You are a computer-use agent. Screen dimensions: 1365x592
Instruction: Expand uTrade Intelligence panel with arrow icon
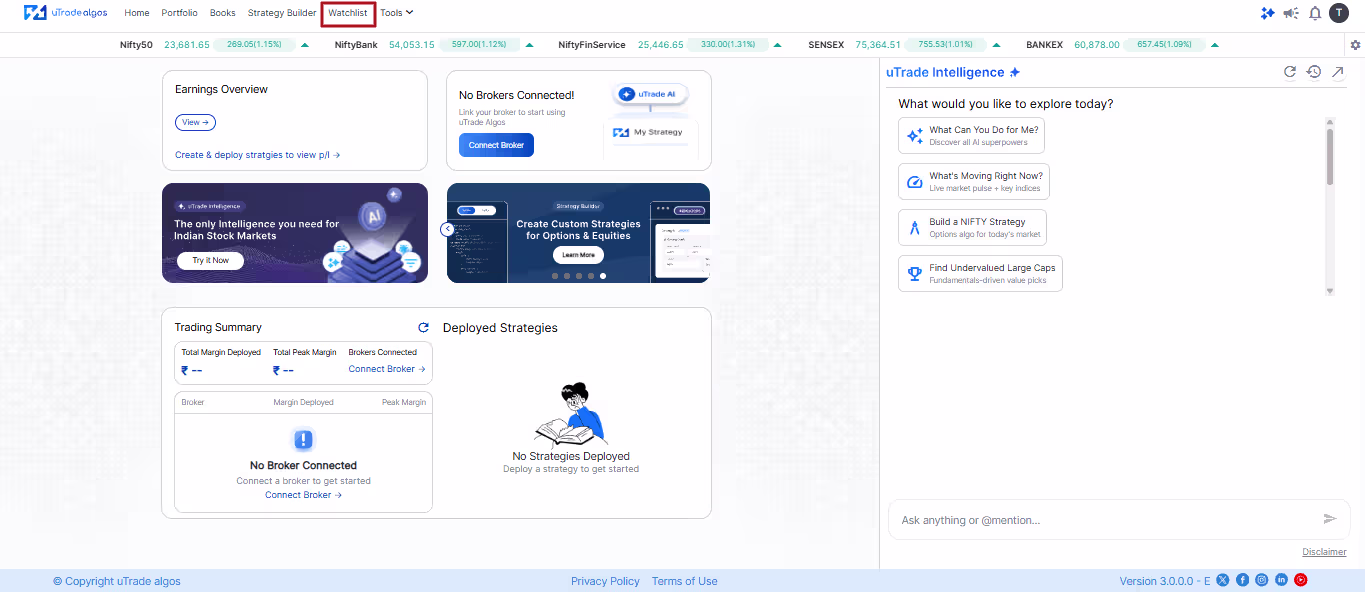(1337, 72)
